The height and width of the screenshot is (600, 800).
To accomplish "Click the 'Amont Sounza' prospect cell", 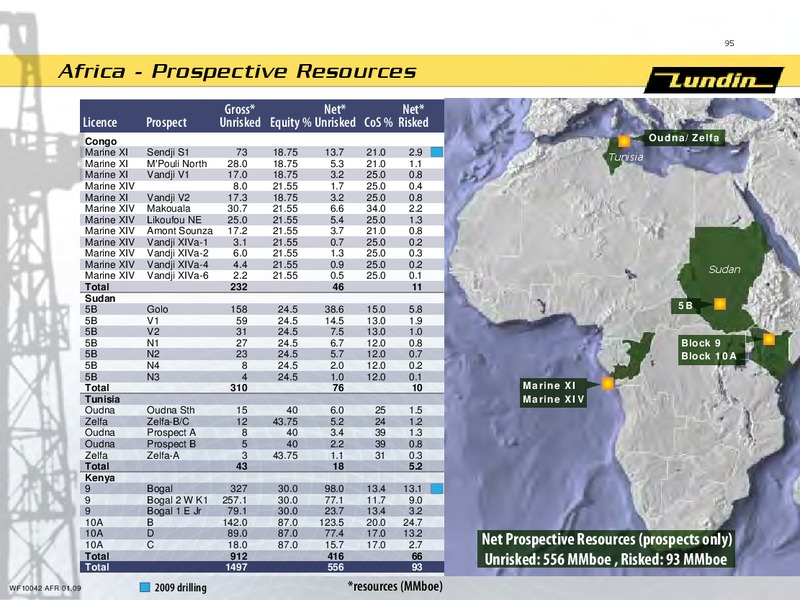I will coord(180,231).
